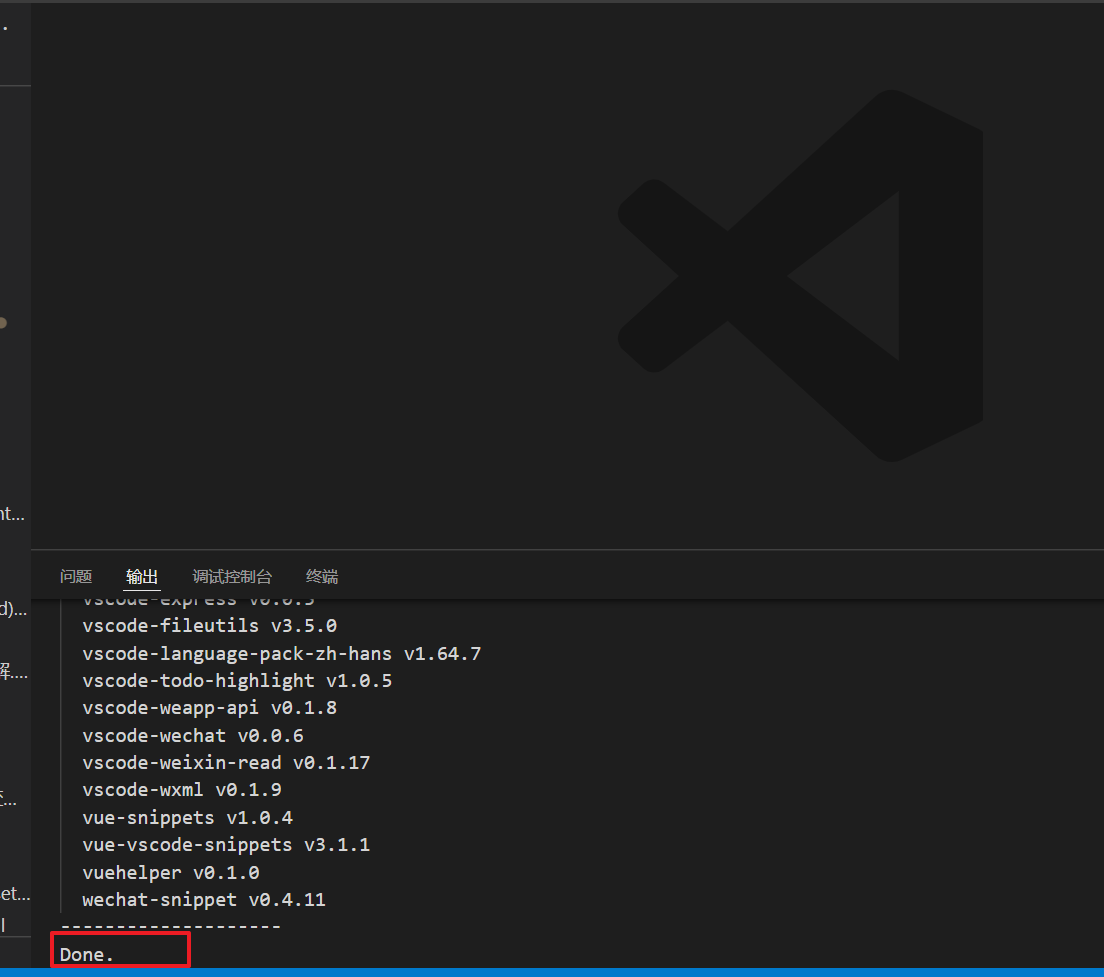Switch to the 问题 panel tab
1104x977 pixels.
point(76,576)
